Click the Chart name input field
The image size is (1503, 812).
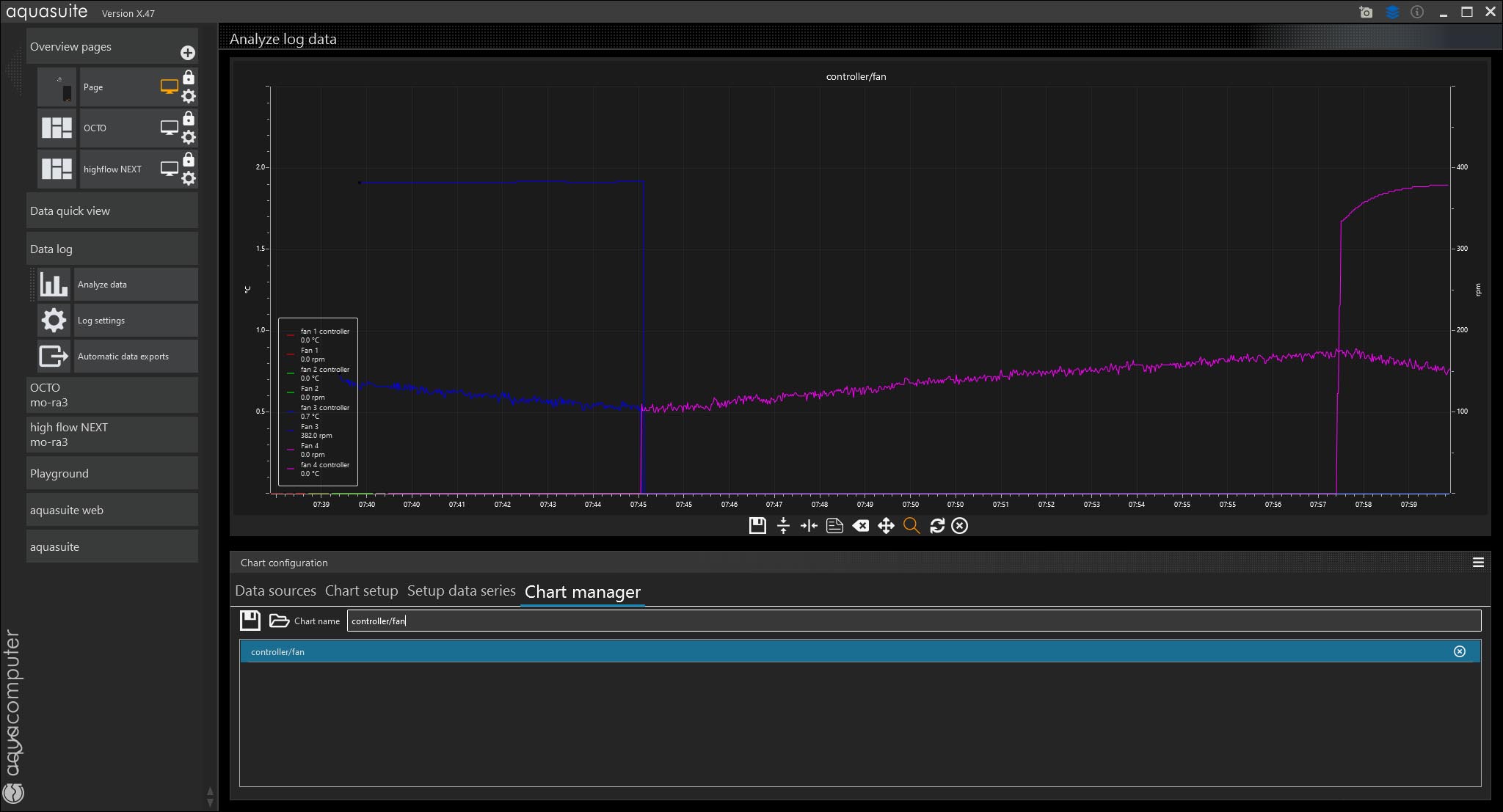pyautogui.click(x=913, y=621)
